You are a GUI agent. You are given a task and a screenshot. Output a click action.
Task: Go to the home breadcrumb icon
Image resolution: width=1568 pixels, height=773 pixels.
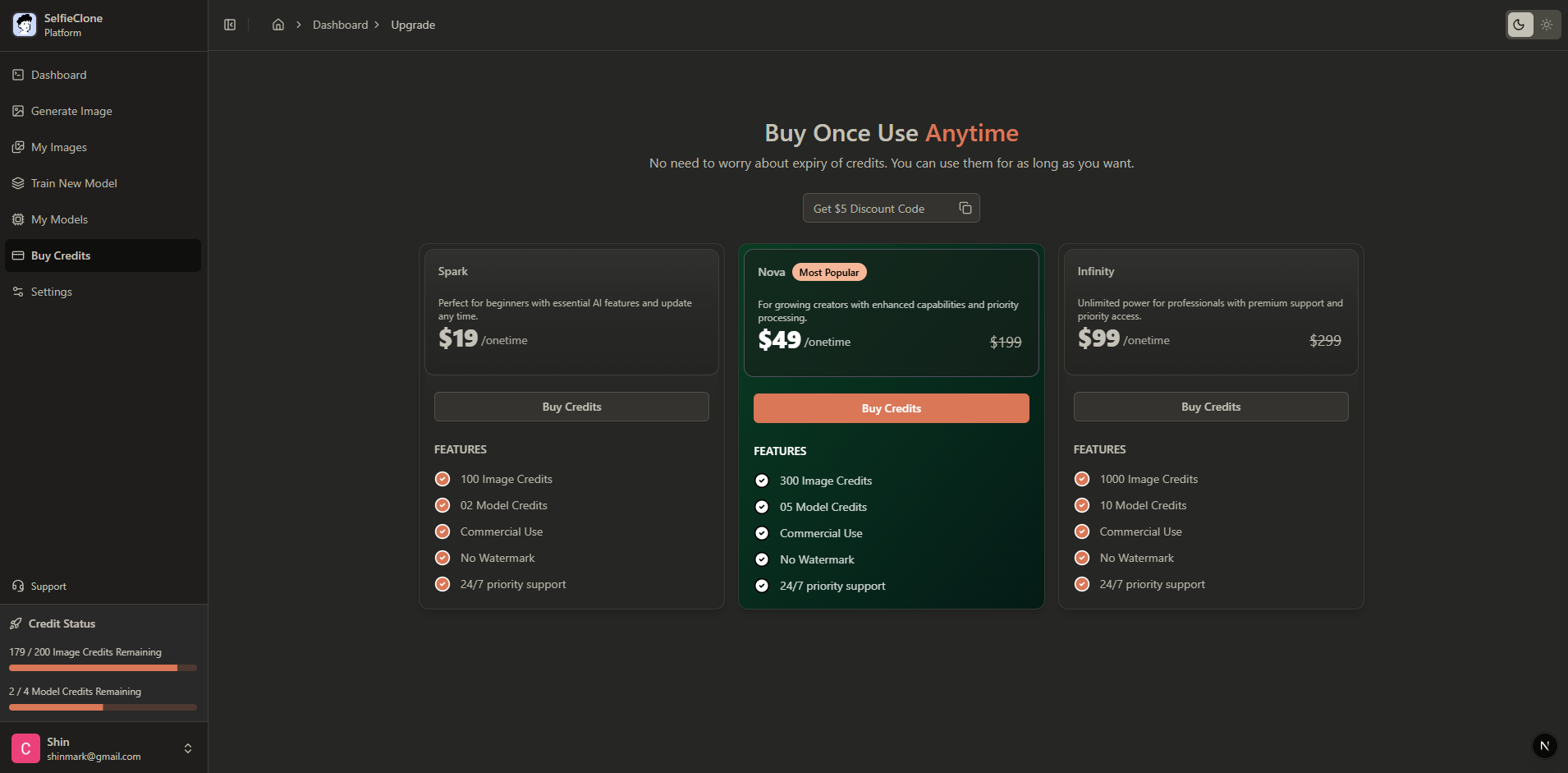pyautogui.click(x=278, y=25)
